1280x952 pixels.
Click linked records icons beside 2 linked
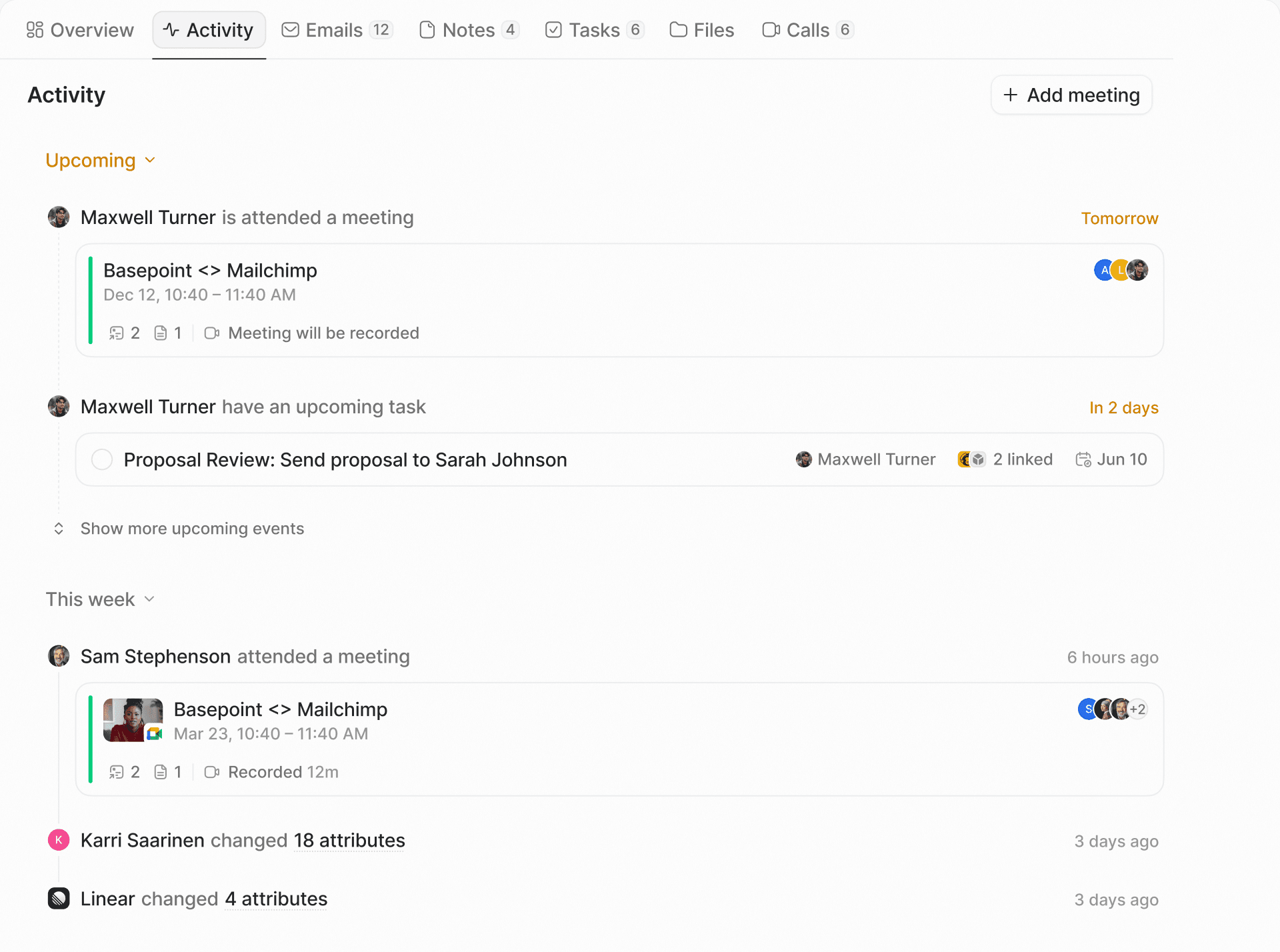pos(972,459)
